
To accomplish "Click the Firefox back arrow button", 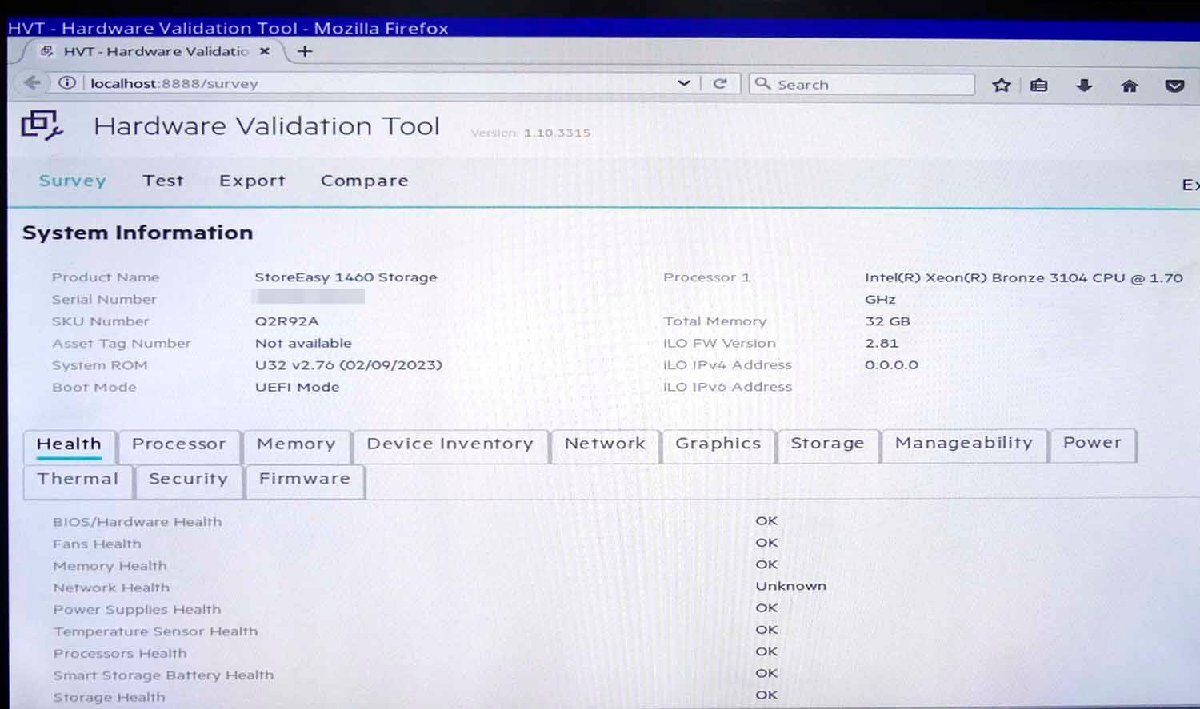I will (x=32, y=83).
